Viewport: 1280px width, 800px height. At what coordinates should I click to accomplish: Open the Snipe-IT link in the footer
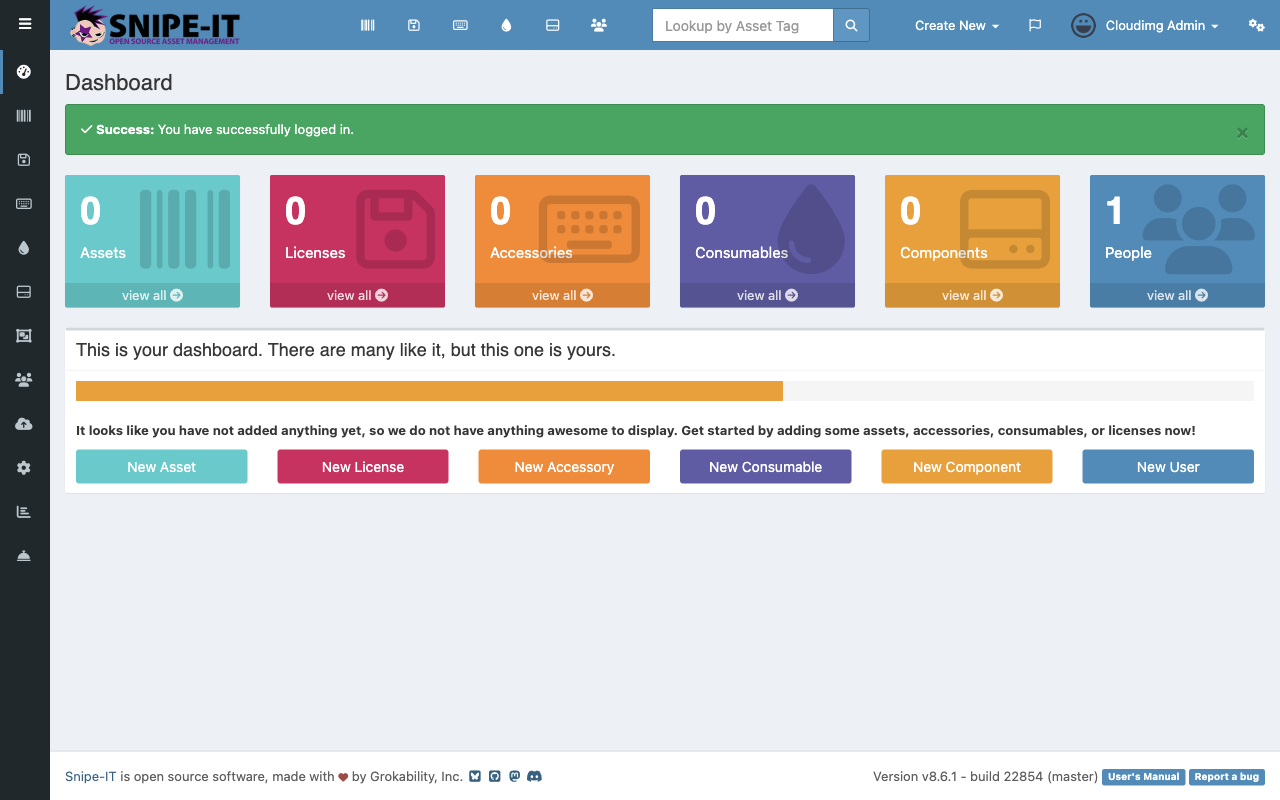pos(91,776)
